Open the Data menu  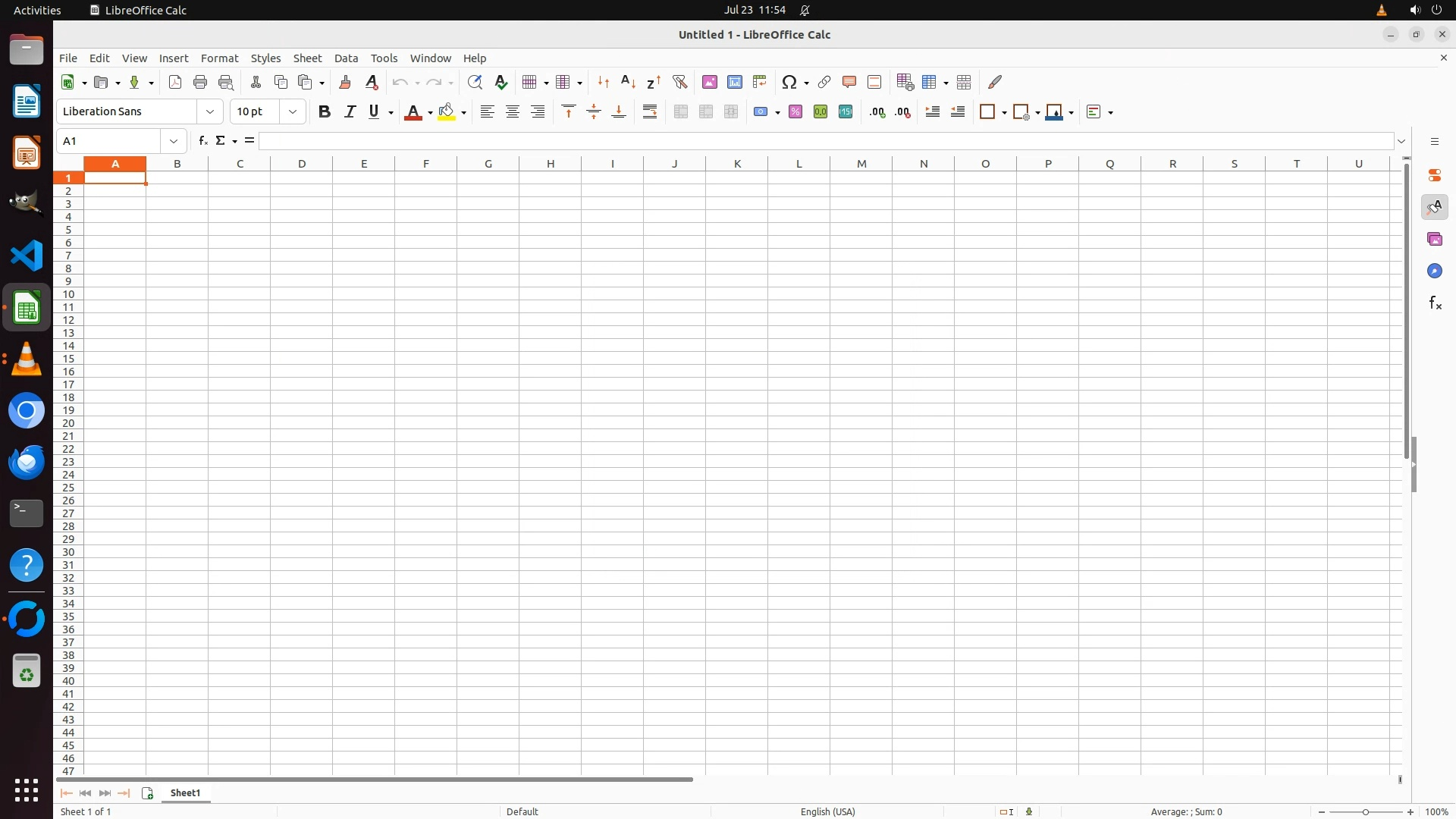(346, 58)
